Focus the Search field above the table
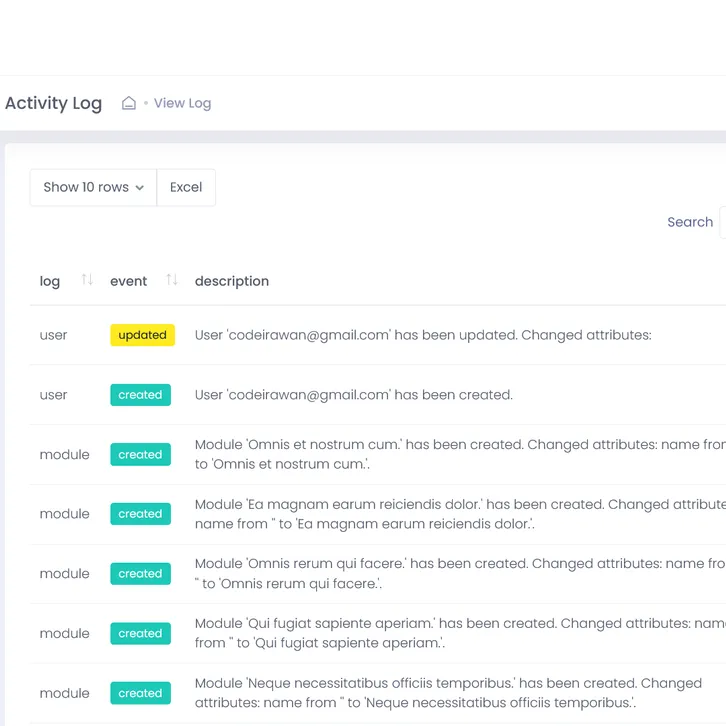Image resolution: width=726 pixels, height=726 pixels. (722, 222)
